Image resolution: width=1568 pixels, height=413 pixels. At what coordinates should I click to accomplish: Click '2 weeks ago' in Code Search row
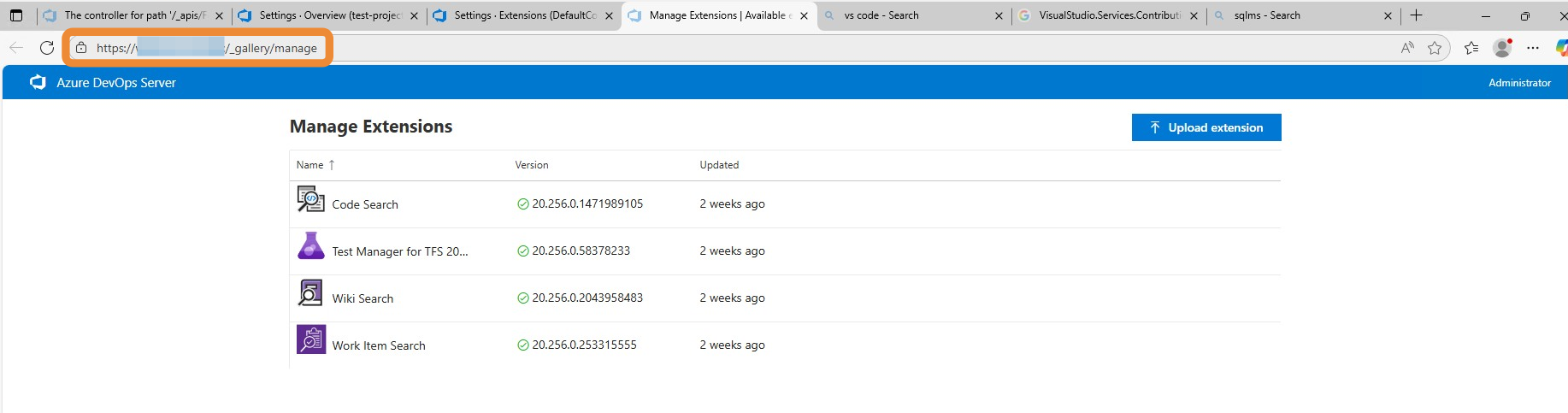click(x=732, y=204)
